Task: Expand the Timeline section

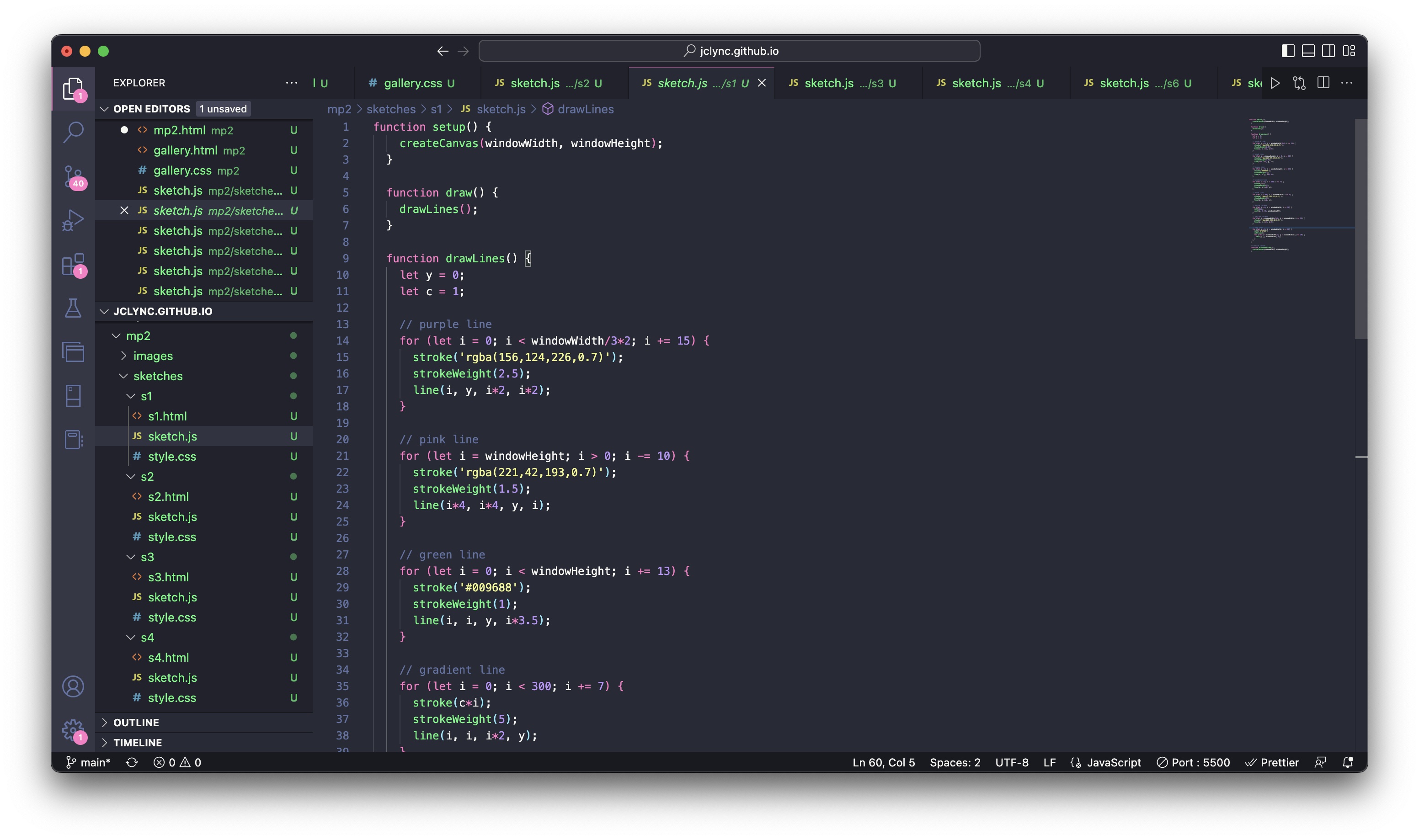Action: (104, 743)
